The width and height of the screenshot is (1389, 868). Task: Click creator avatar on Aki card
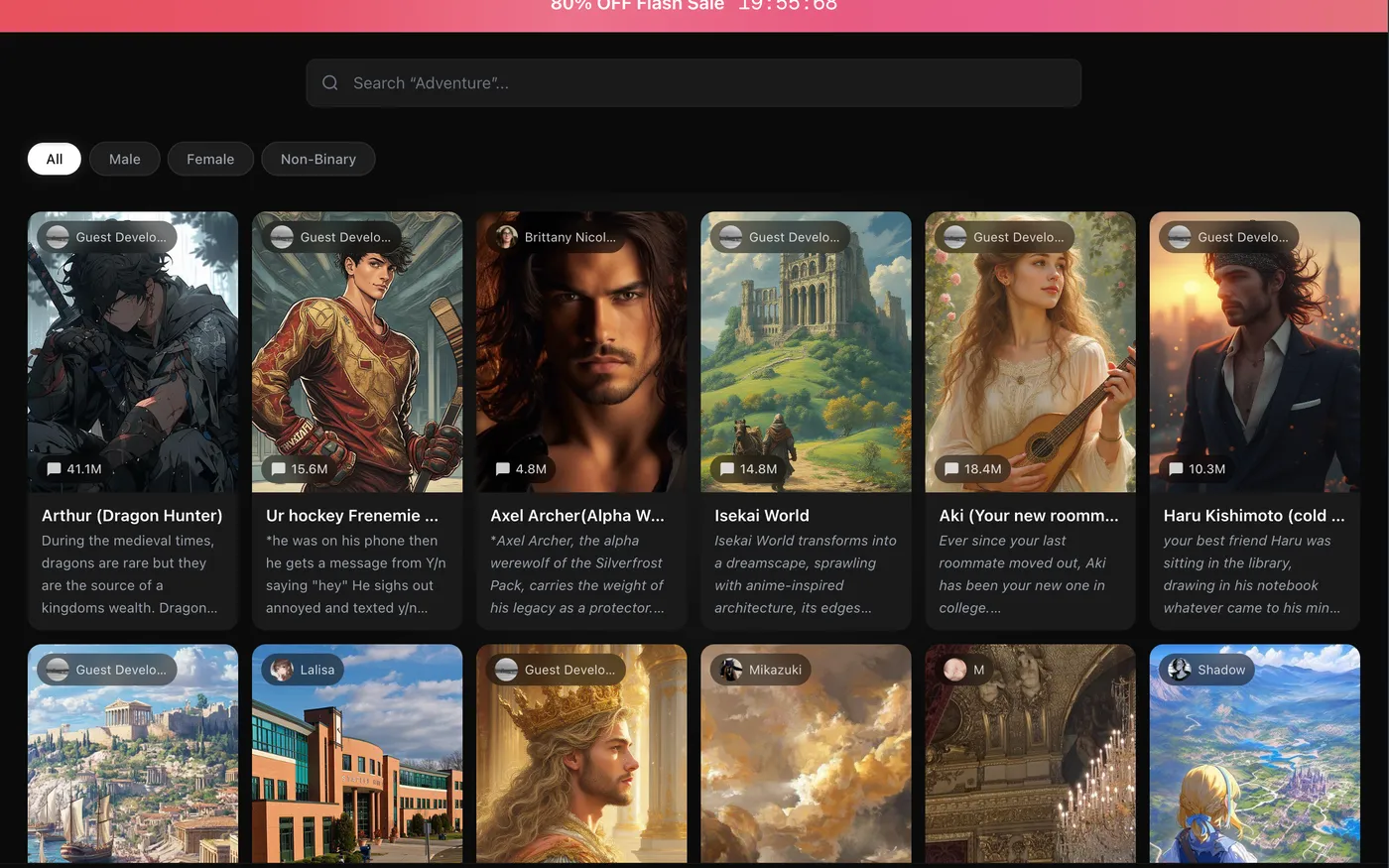(955, 237)
